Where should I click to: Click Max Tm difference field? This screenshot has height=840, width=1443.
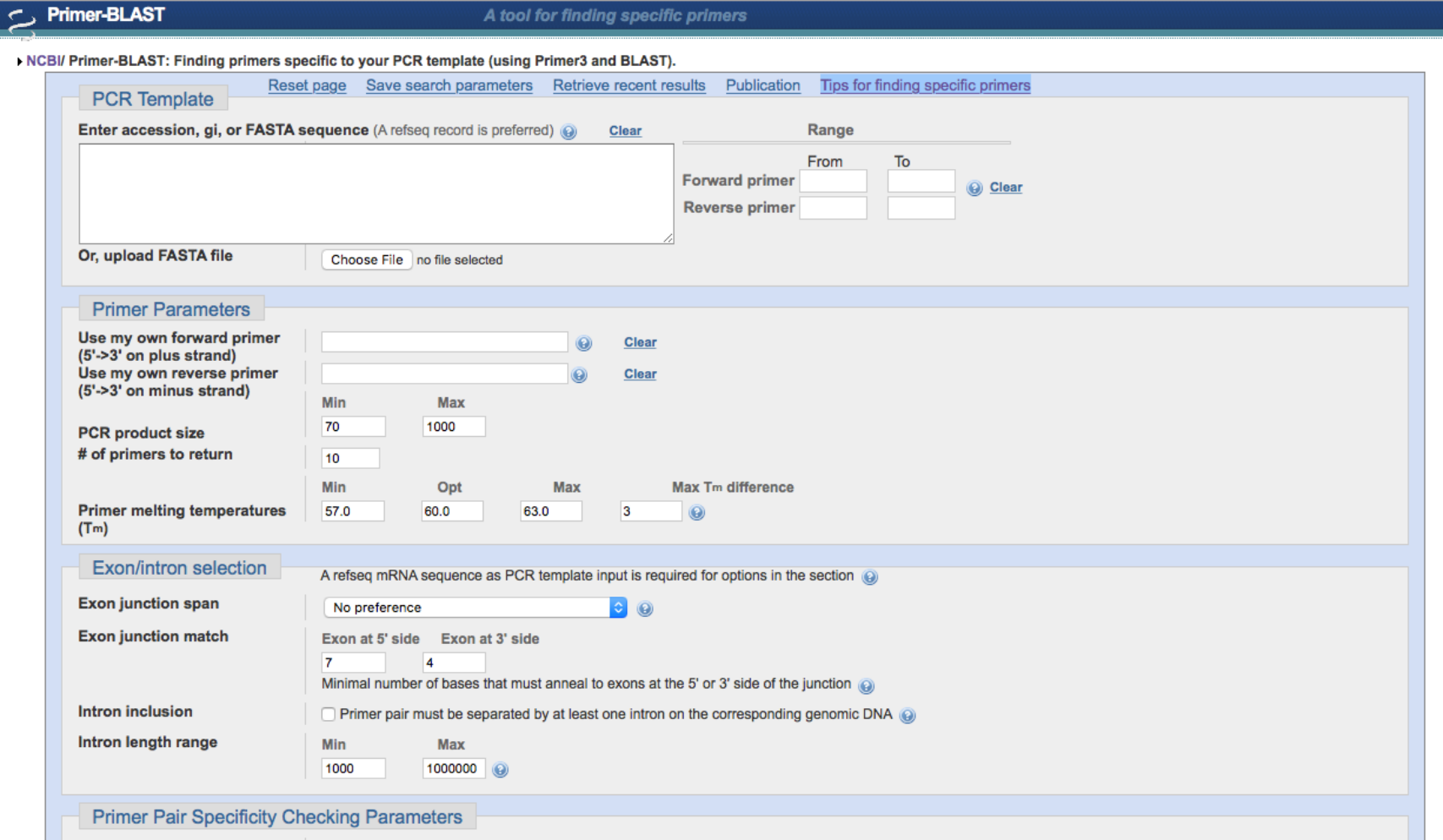pos(651,511)
